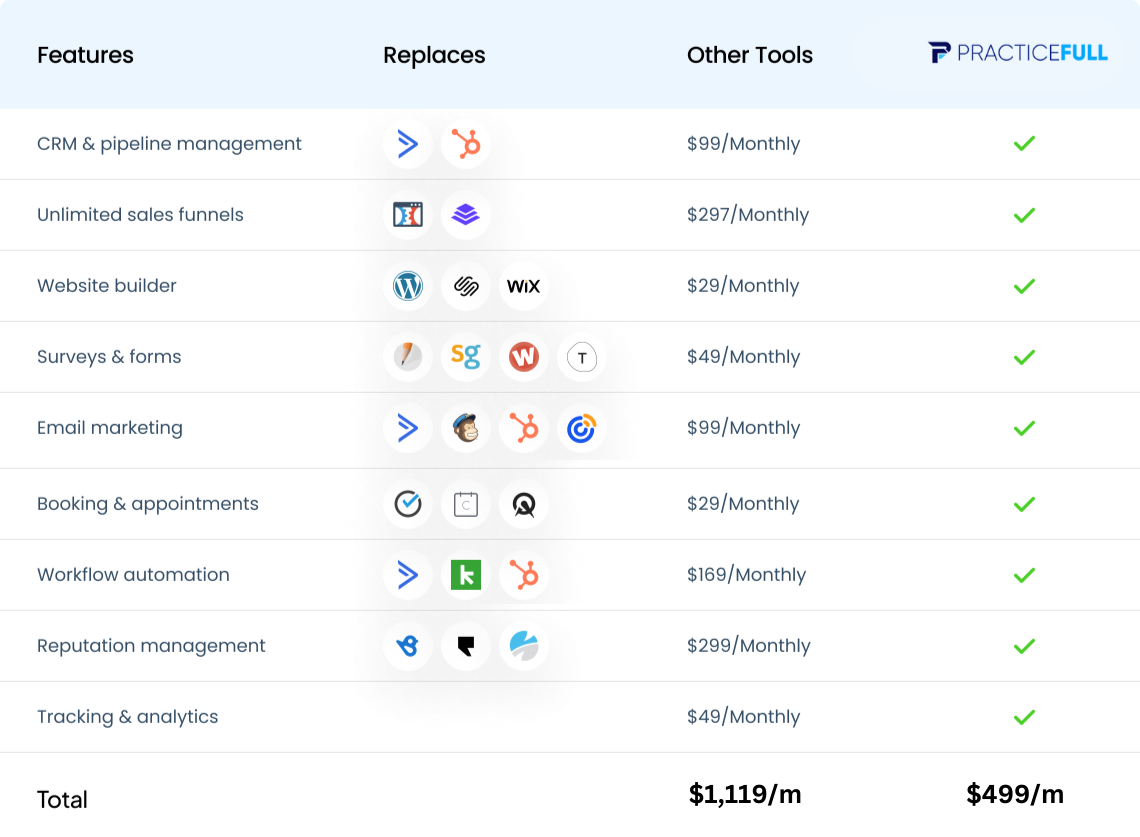Select the blue-orange concentric circle logo
Viewport: 1140px width, 837px height.
[582, 428]
